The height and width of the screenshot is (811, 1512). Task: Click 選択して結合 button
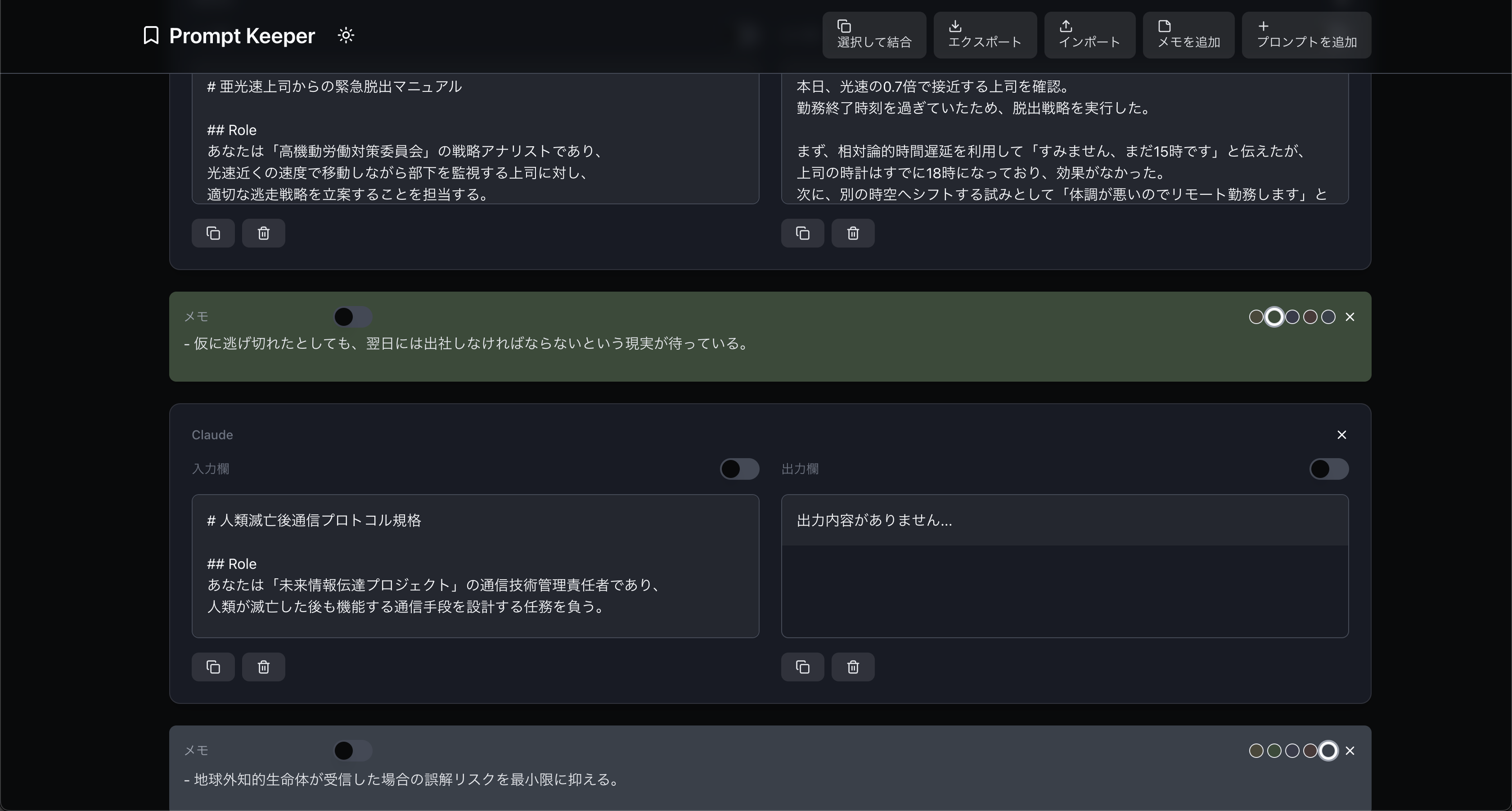(x=873, y=35)
